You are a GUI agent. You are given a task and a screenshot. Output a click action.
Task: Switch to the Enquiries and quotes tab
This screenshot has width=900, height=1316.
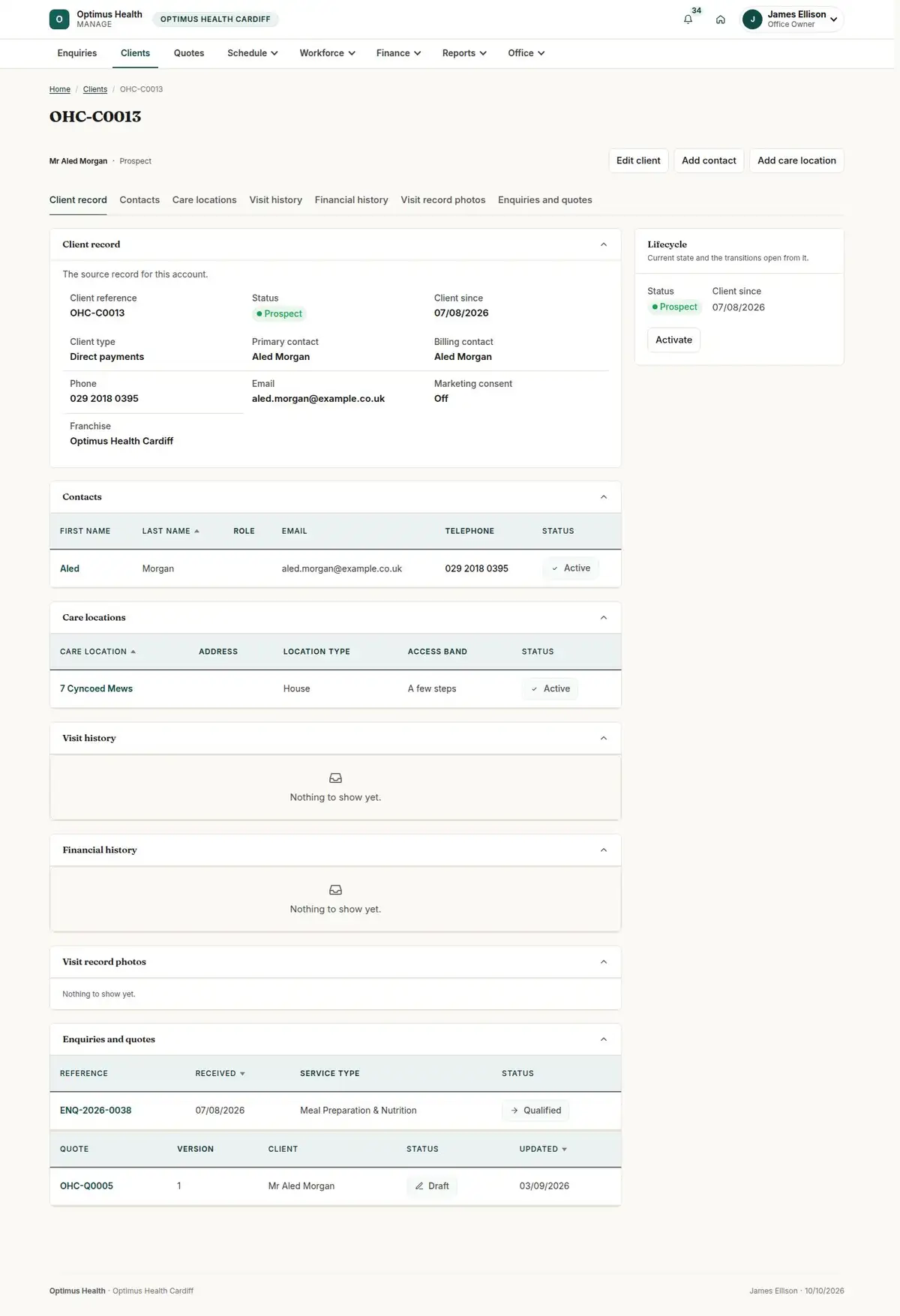pos(545,200)
